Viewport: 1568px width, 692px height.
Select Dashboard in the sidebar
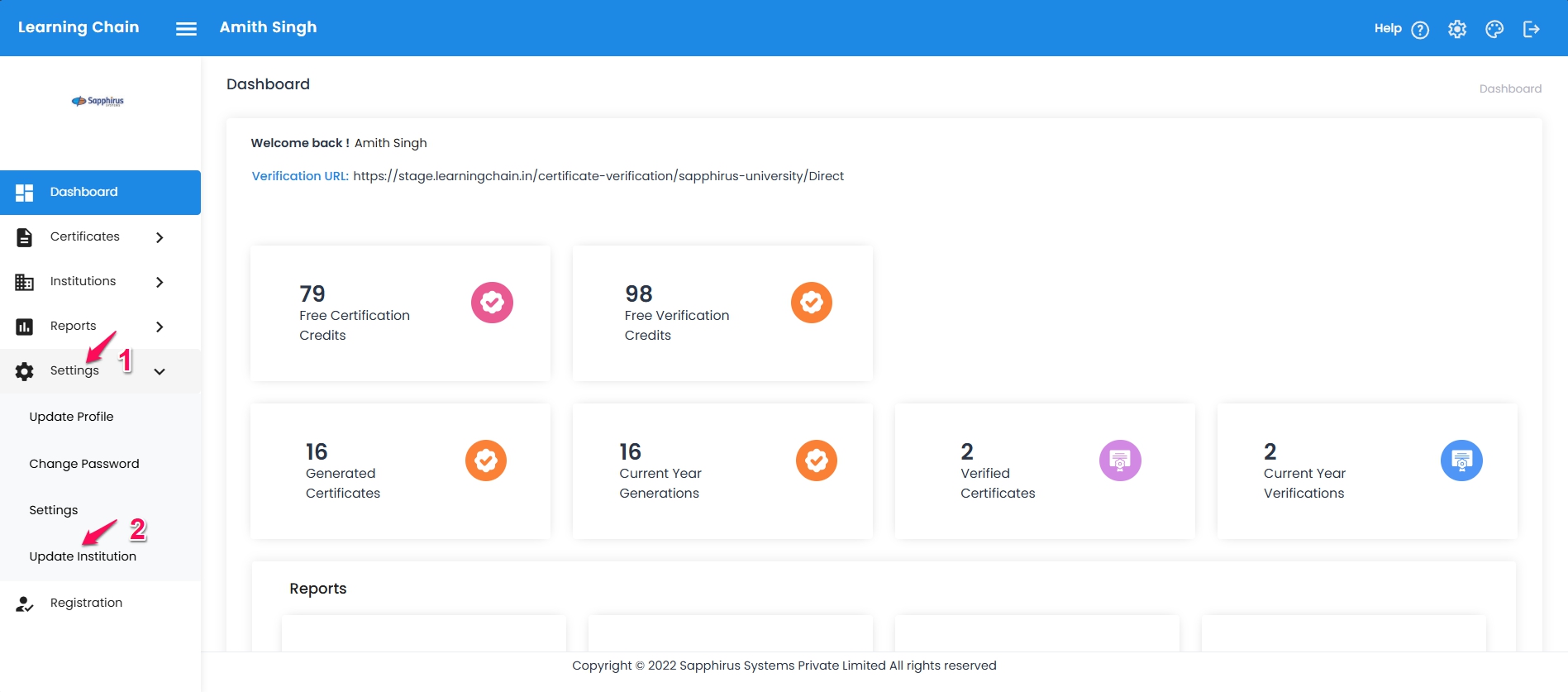(x=83, y=192)
